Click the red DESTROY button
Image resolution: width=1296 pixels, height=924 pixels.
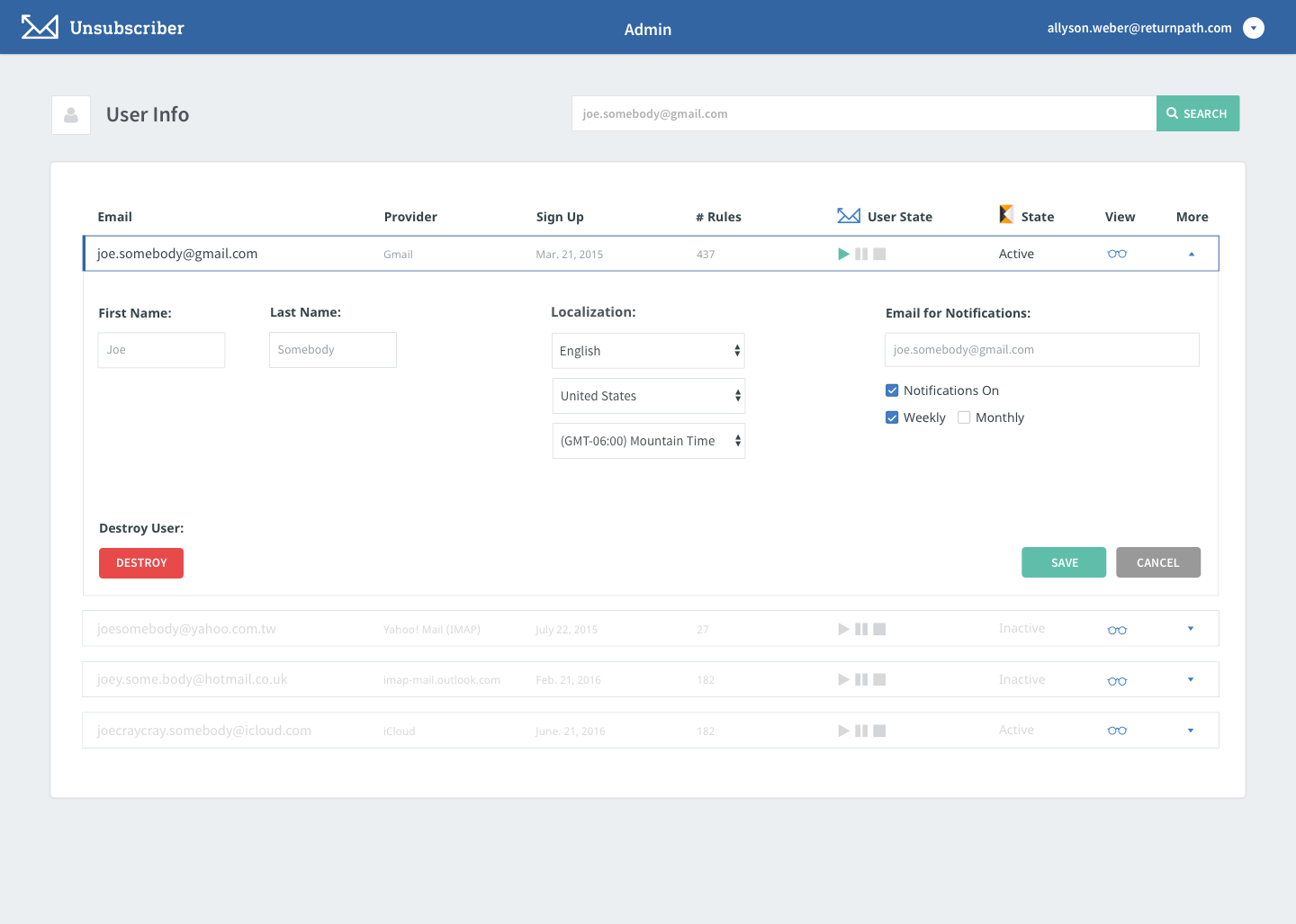[x=141, y=563]
